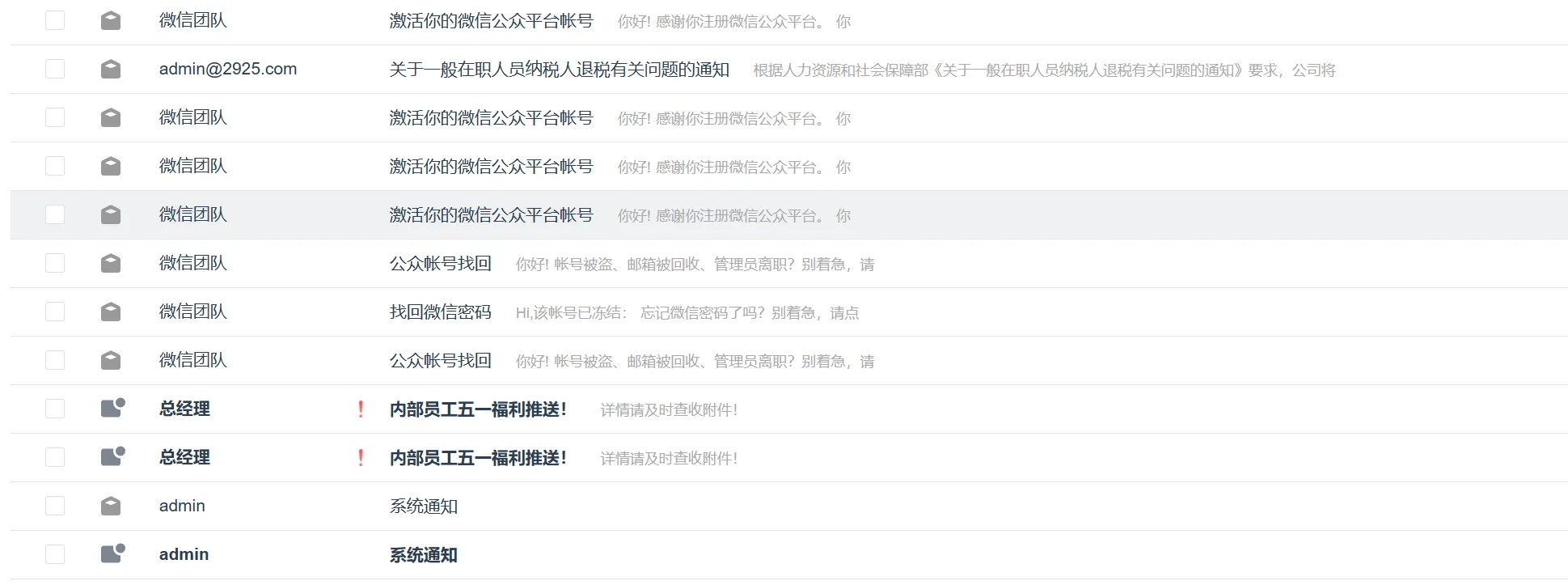Click envelope icon of 公众帐号找回 row above 找回微信密码

111,263
